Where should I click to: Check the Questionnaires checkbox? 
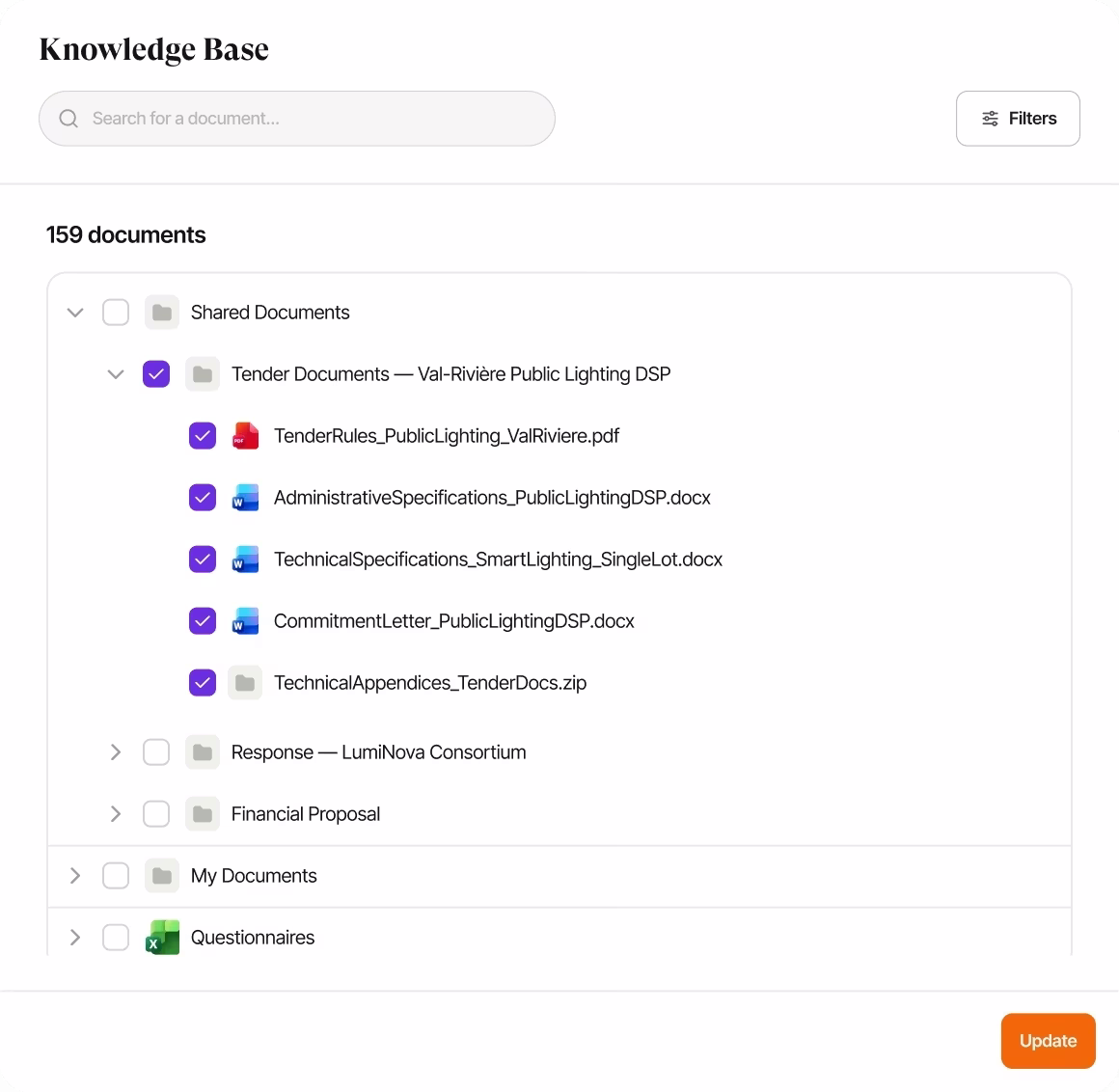pyautogui.click(x=116, y=937)
